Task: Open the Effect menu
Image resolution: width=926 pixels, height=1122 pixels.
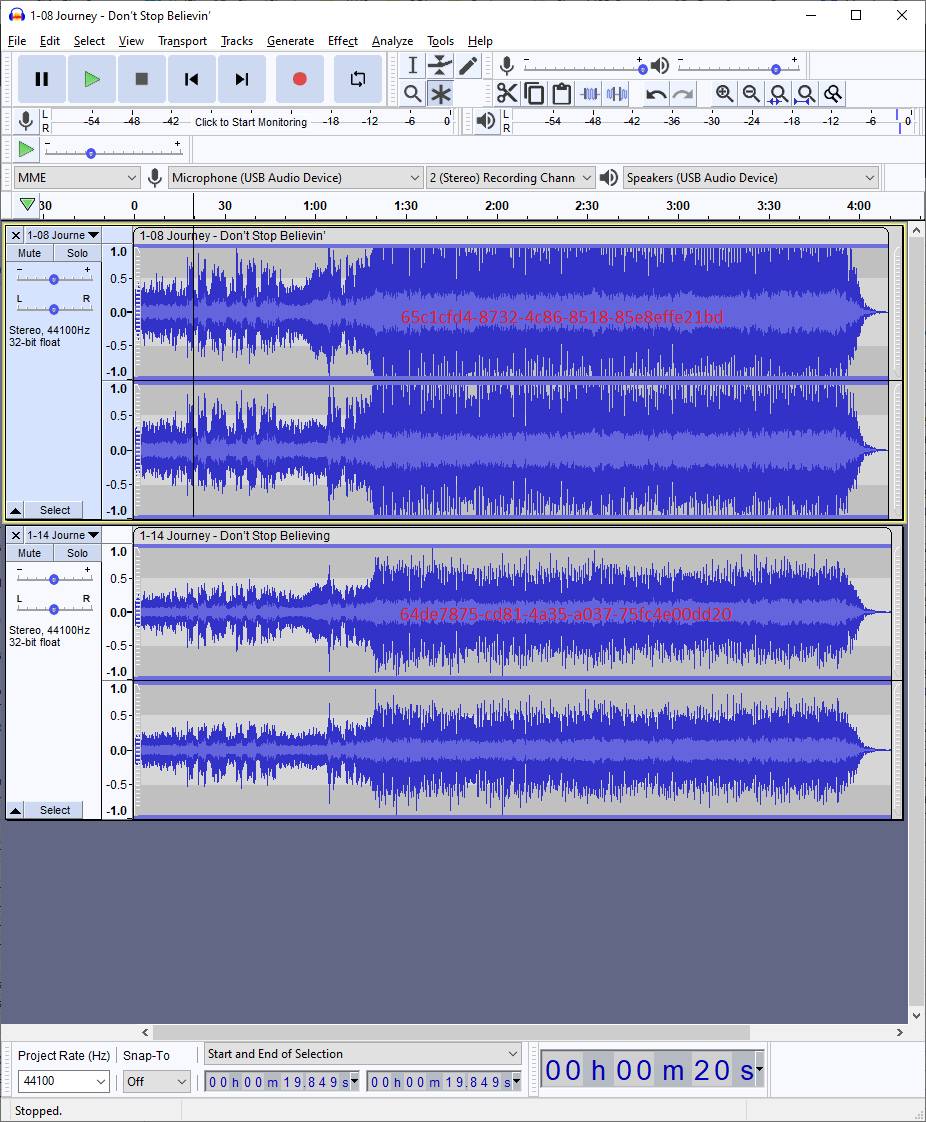Action: [x=343, y=41]
